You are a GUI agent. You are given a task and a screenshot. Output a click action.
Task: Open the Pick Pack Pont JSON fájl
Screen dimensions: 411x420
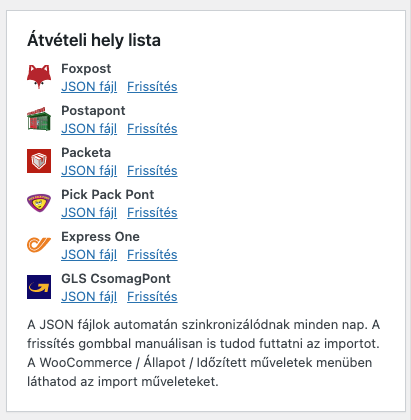tap(89, 213)
